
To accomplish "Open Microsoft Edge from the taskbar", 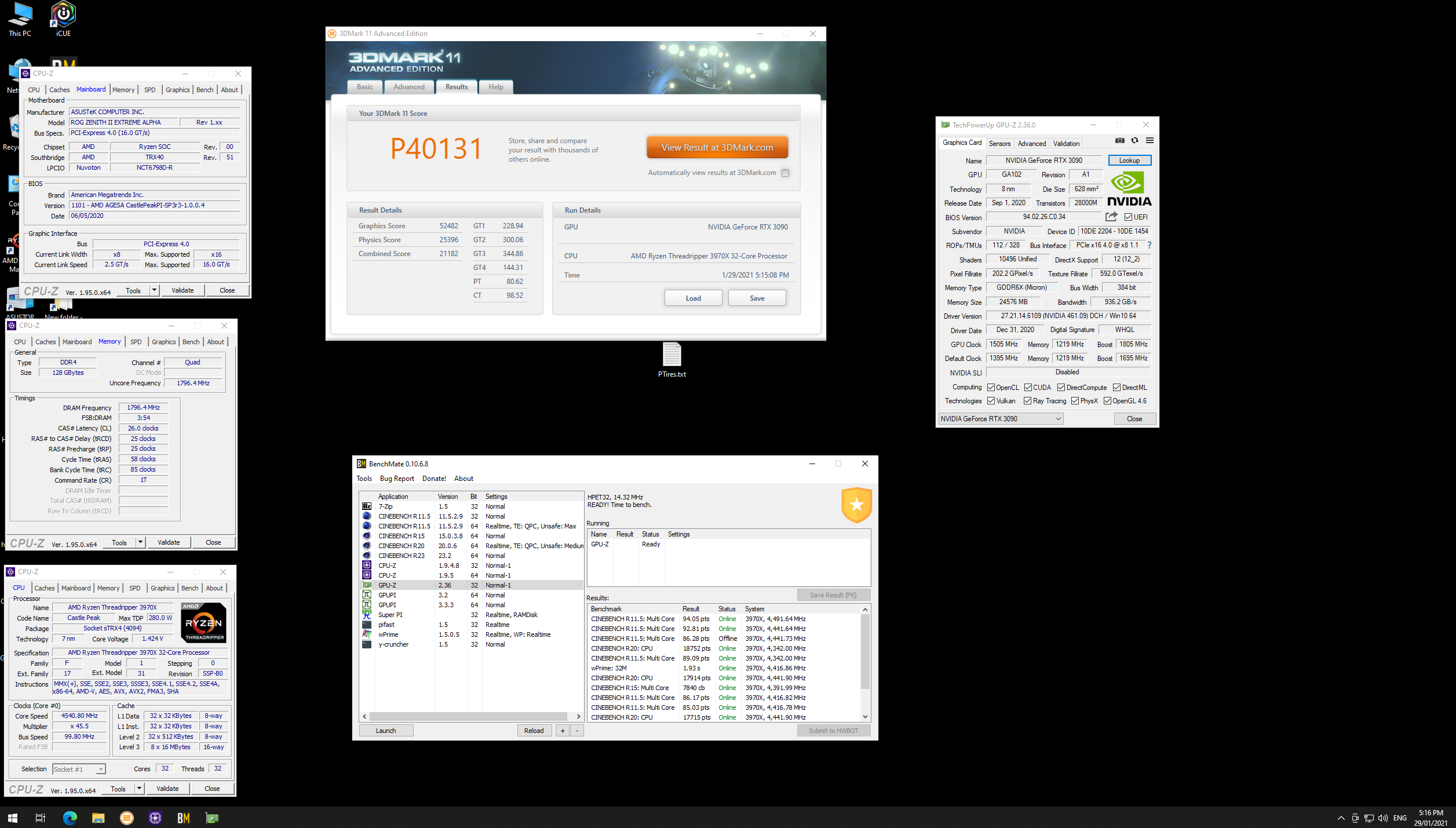I will click(x=70, y=818).
